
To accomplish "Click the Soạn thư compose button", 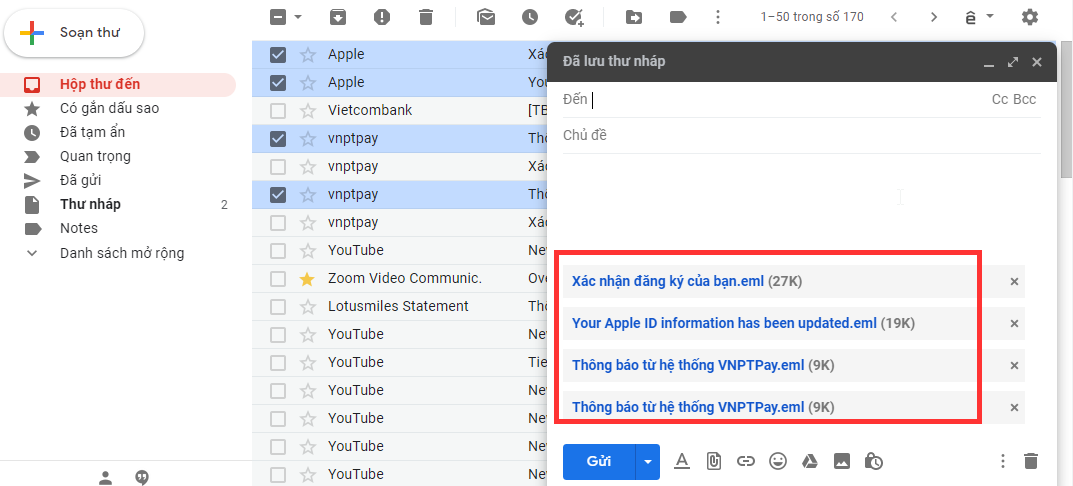I will [75, 33].
